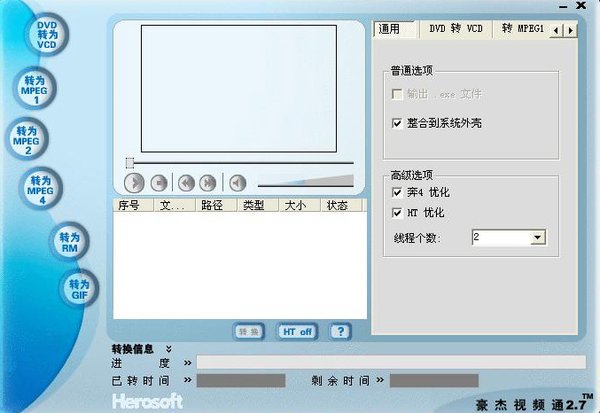
Task: Click the fast forward button
Action: (x=208, y=183)
